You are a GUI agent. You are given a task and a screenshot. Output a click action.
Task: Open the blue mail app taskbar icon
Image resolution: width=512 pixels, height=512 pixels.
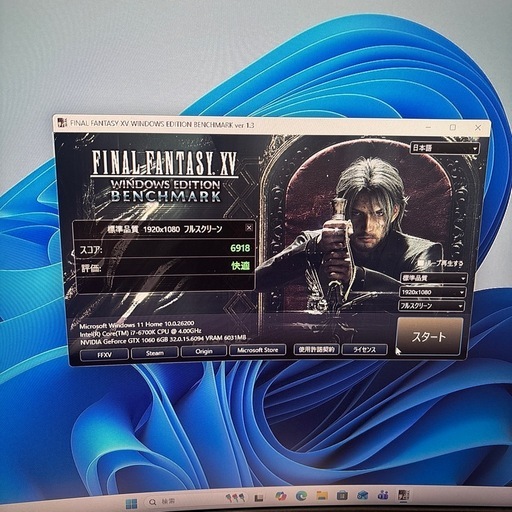point(363,495)
